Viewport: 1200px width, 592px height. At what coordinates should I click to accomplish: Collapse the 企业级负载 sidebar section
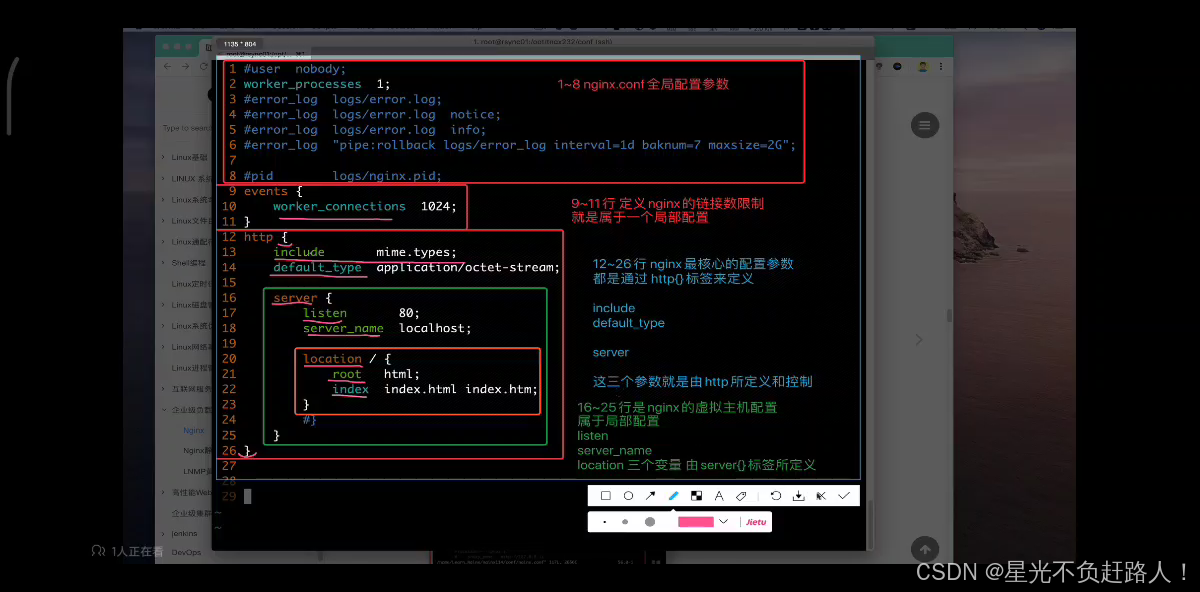pyautogui.click(x=186, y=409)
